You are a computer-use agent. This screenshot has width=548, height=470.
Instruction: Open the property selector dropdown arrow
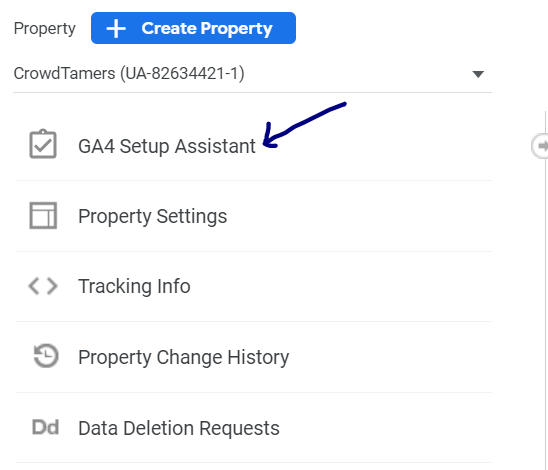click(478, 74)
